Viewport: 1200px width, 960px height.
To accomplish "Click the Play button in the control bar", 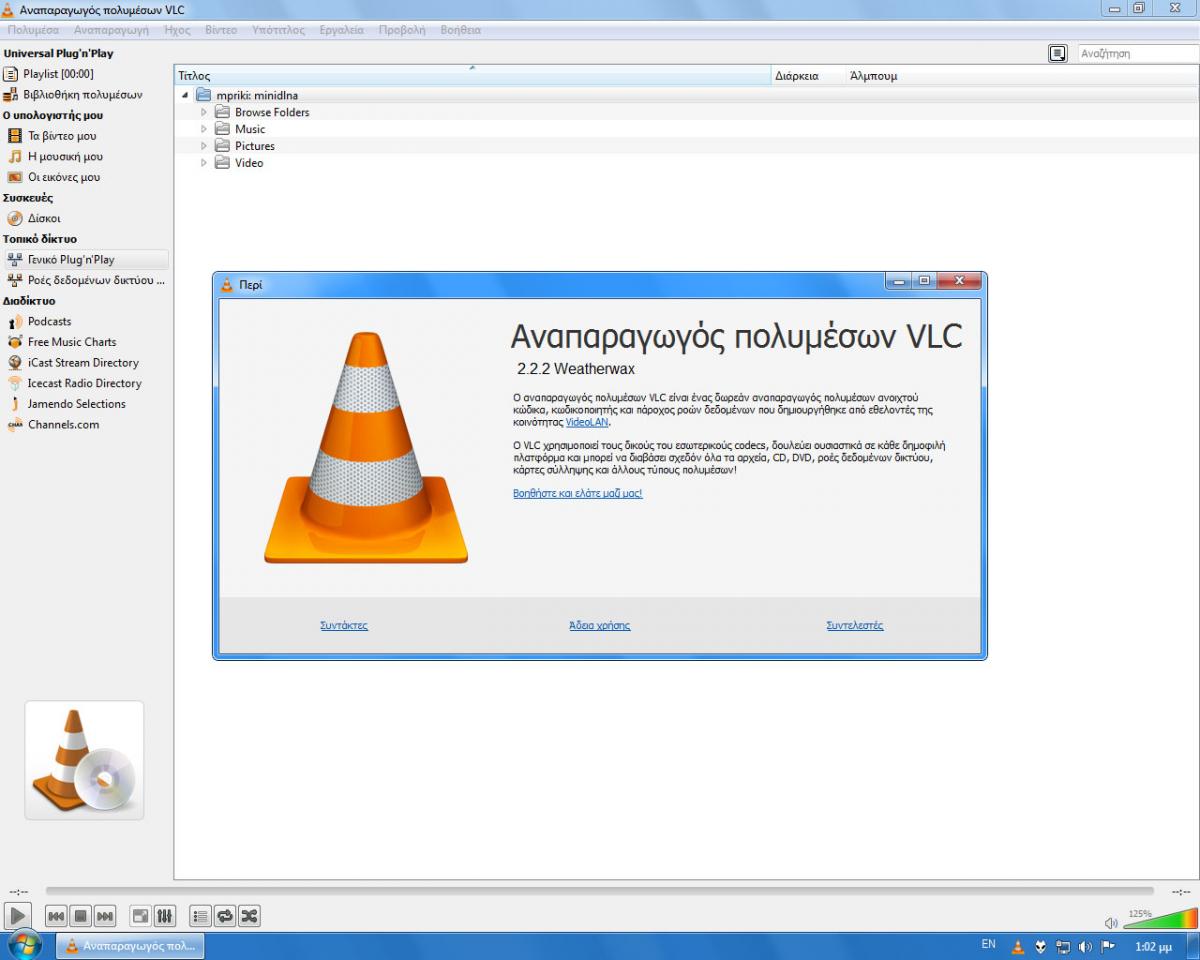I will pyautogui.click(x=17, y=915).
